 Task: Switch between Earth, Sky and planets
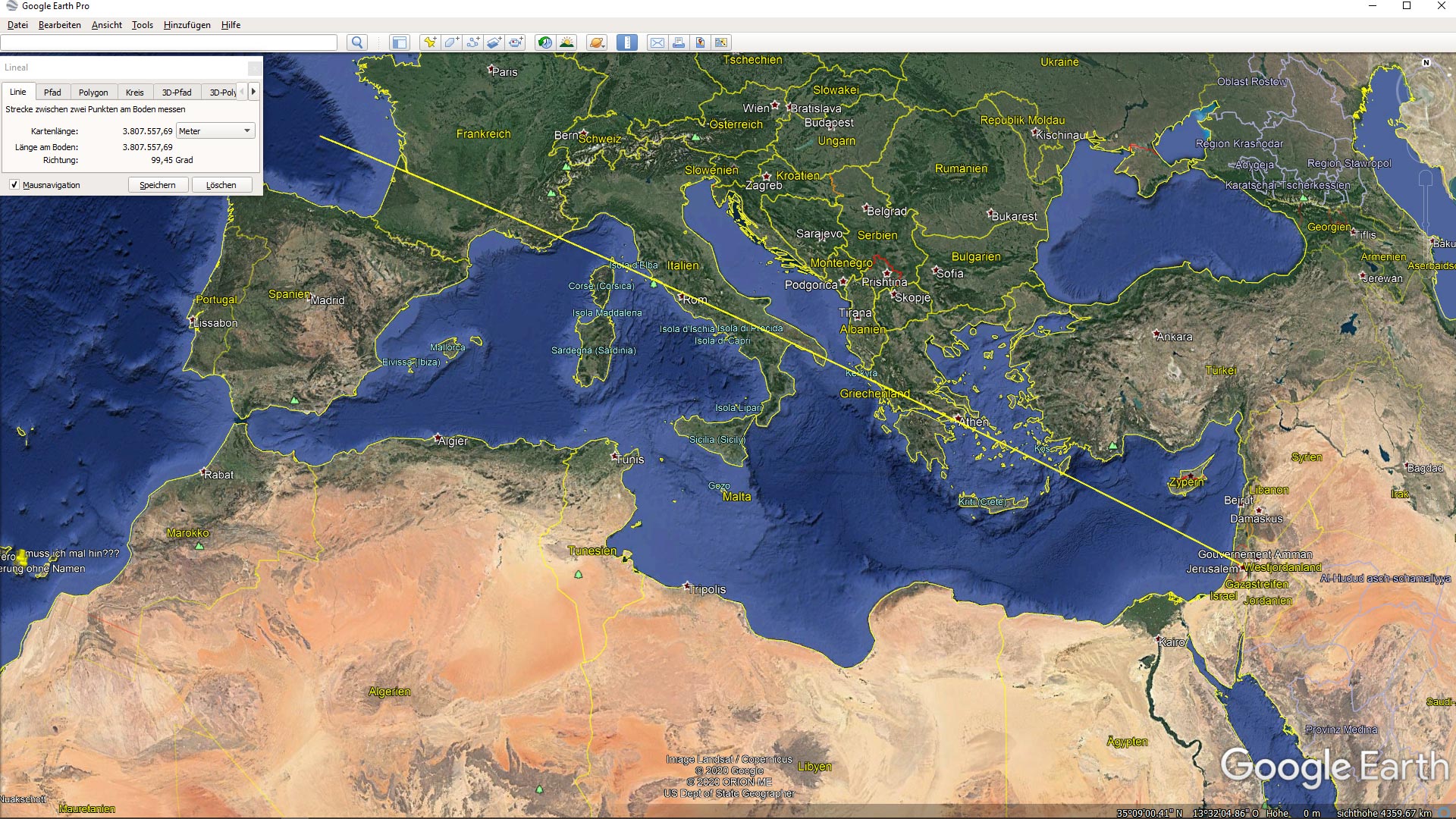tap(597, 42)
